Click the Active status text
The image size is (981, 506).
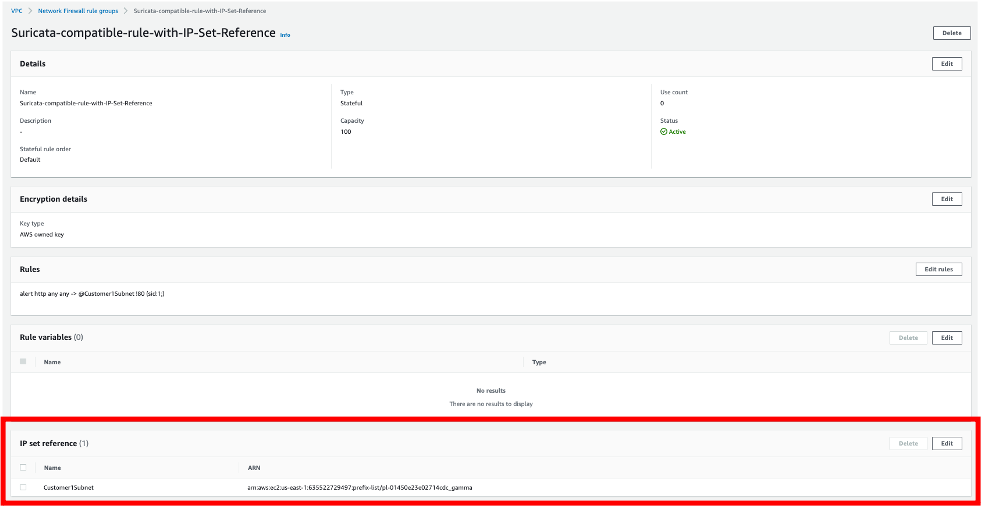pos(677,132)
